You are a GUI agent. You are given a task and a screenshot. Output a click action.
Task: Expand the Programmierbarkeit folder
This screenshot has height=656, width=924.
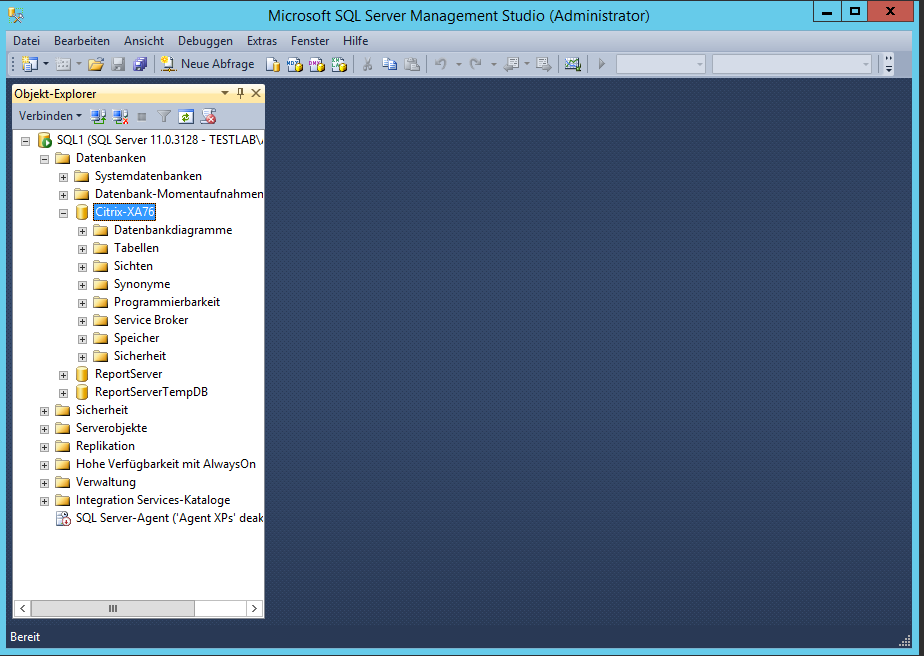(82, 303)
